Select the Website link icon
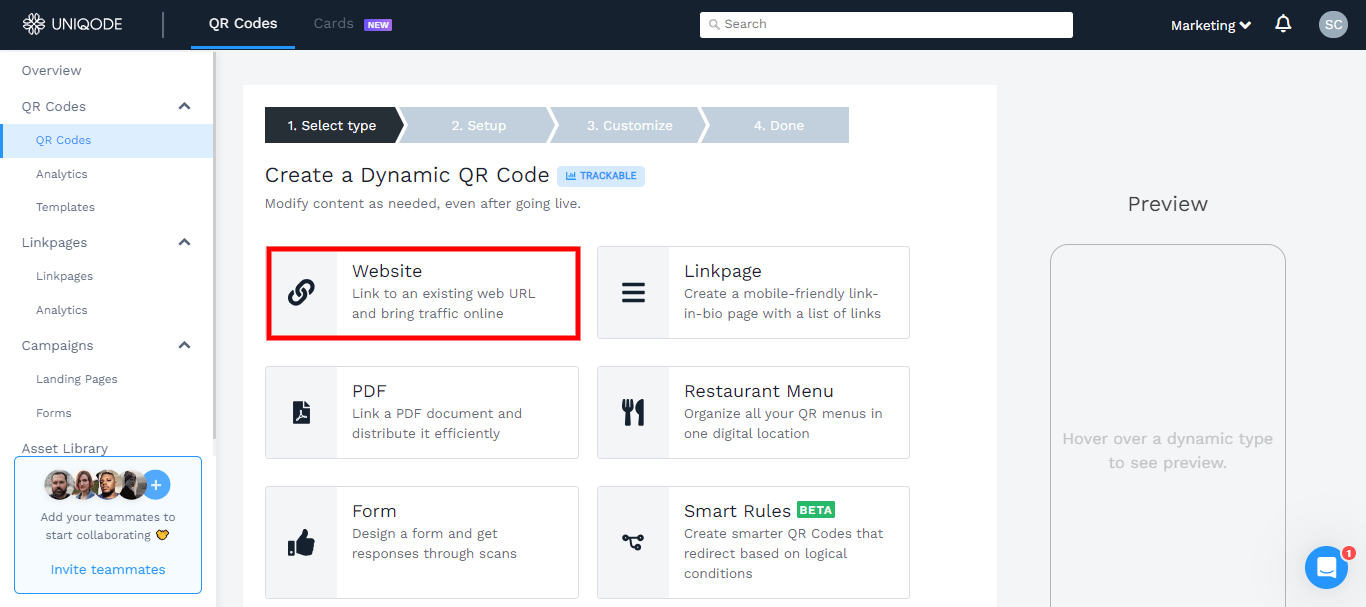 tap(302, 291)
